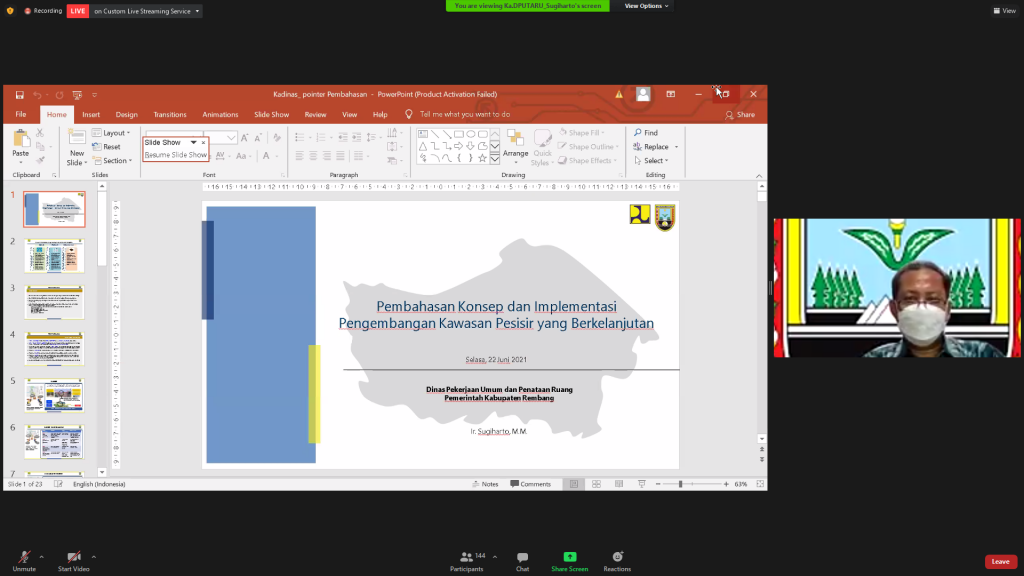This screenshot has height=576, width=1024.
Task: Expand the View Options dropdown
Action: point(647,6)
